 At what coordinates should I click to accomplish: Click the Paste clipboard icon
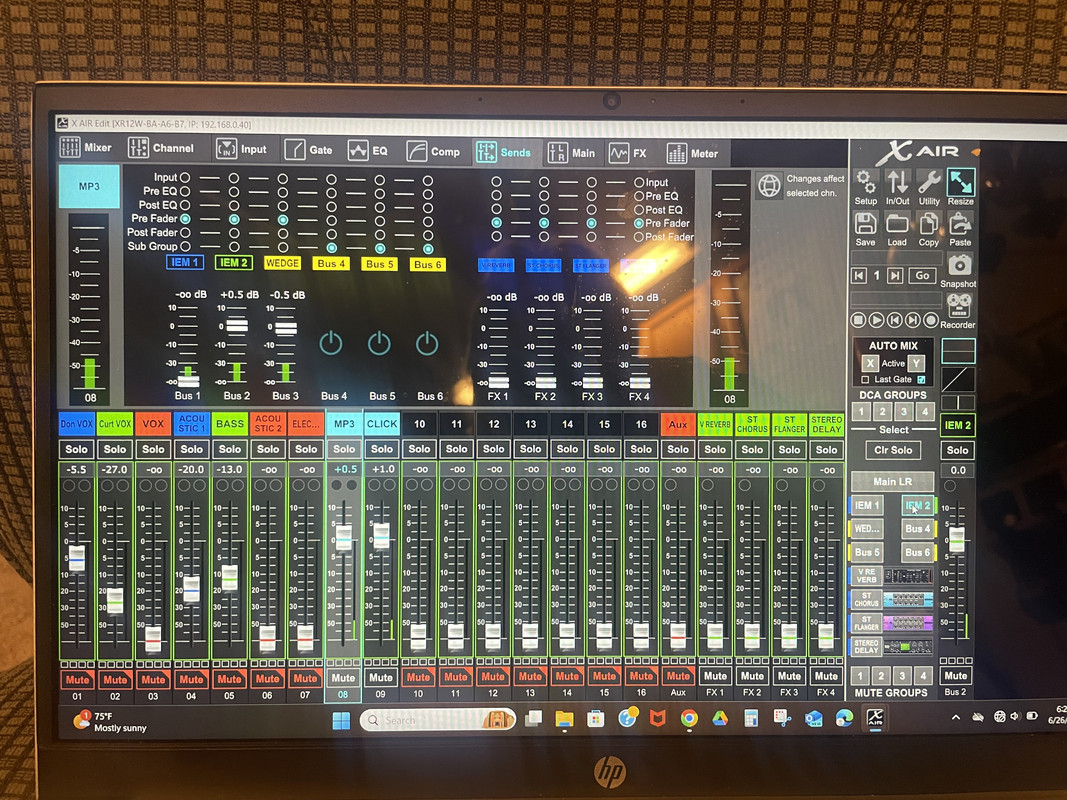[x=960, y=224]
